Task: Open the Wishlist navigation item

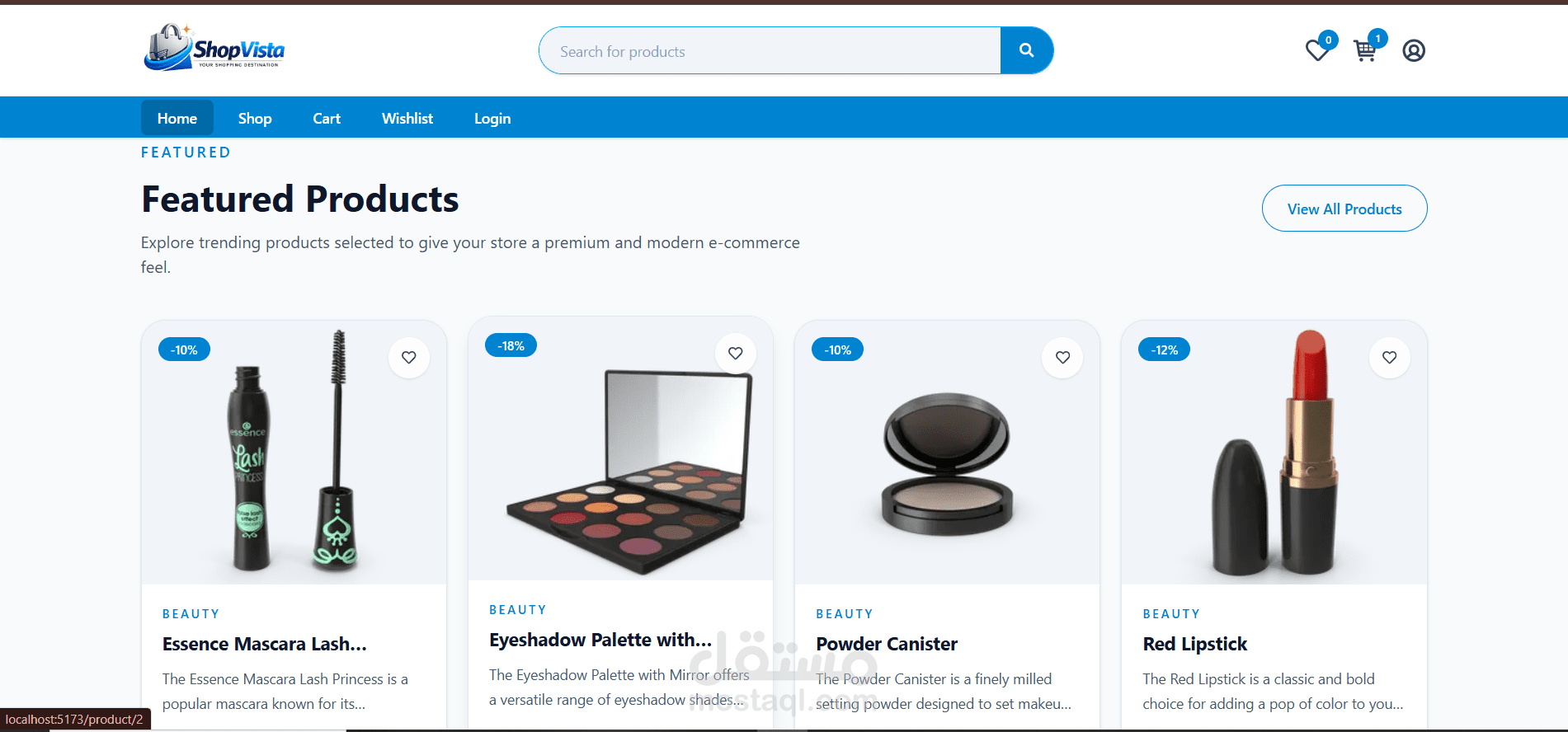Action: [407, 118]
